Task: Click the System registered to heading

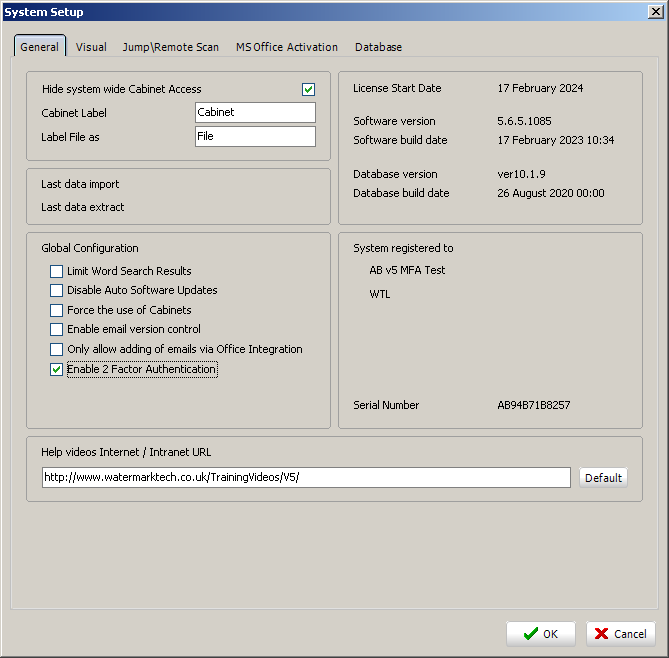Action: click(x=403, y=248)
